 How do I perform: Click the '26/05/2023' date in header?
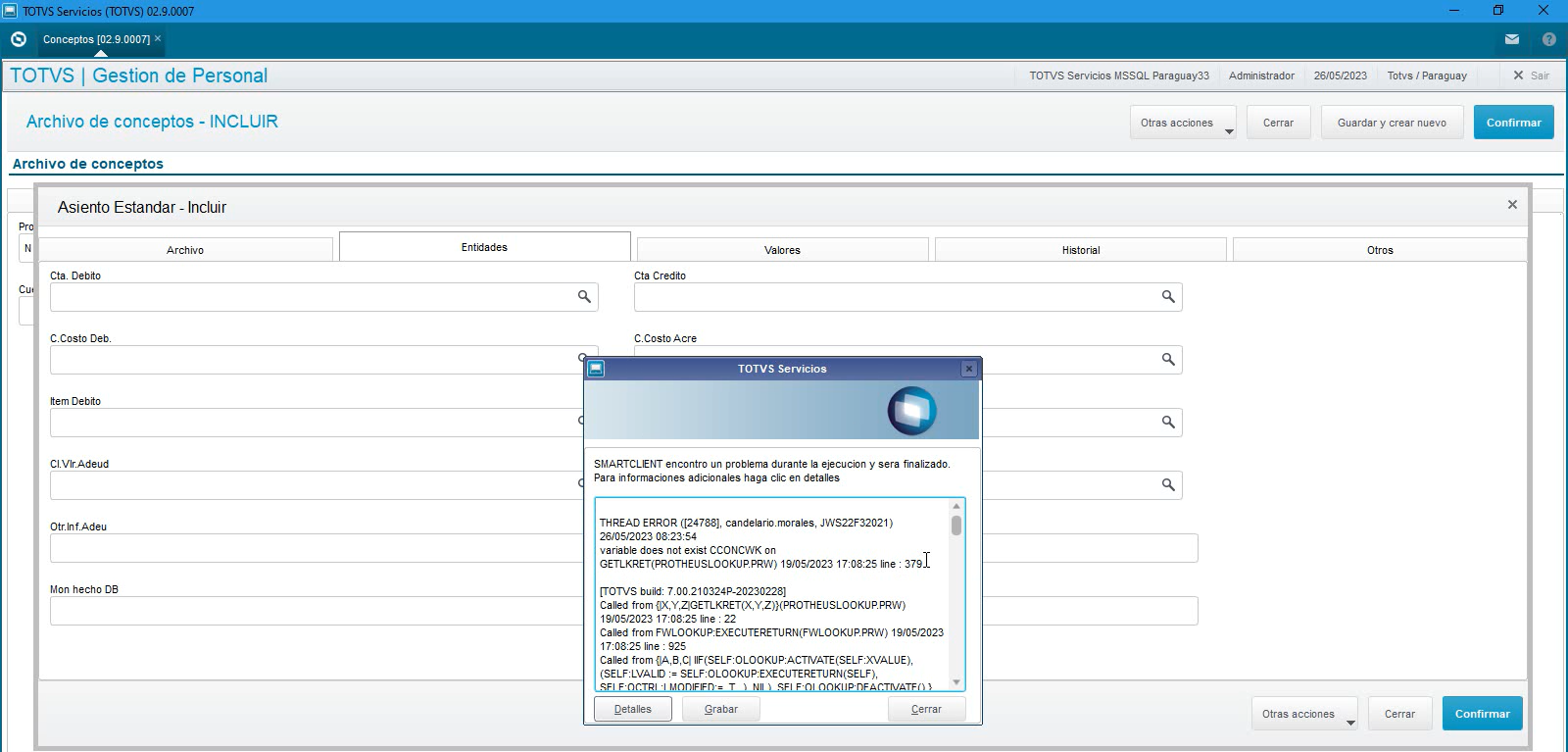1340,75
